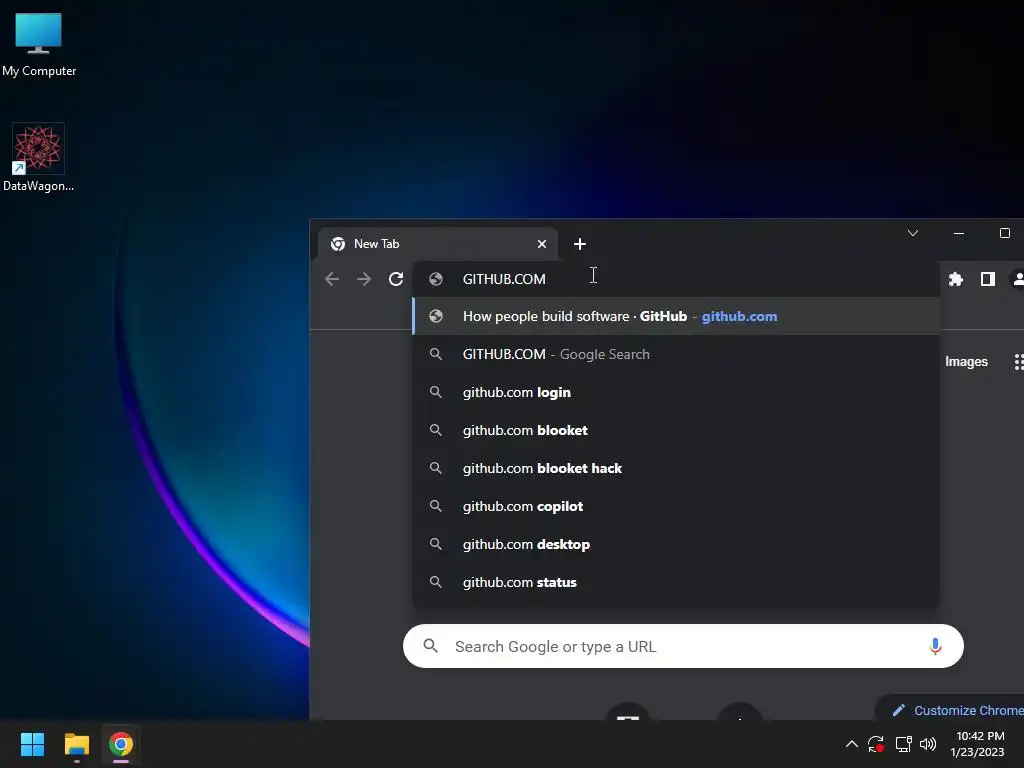
Task: Start voice search with the microphone icon
Action: [935, 646]
